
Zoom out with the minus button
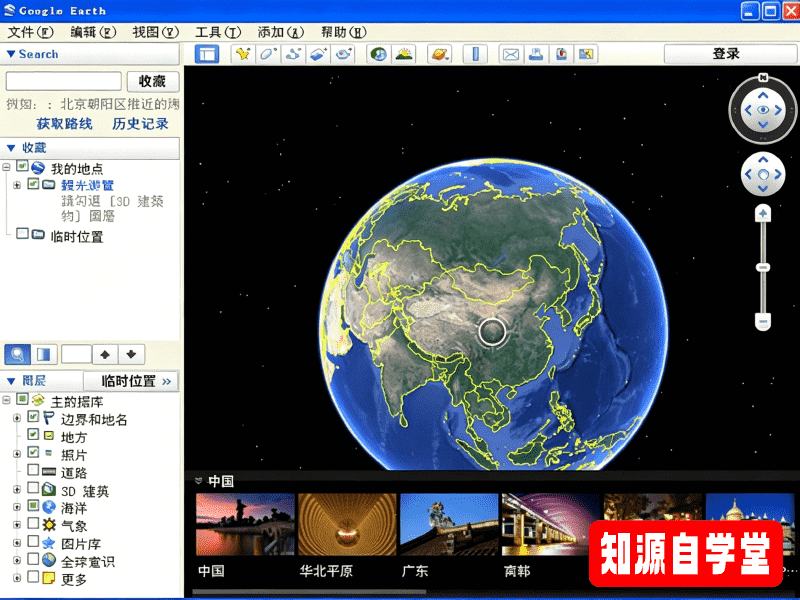point(763,321)
